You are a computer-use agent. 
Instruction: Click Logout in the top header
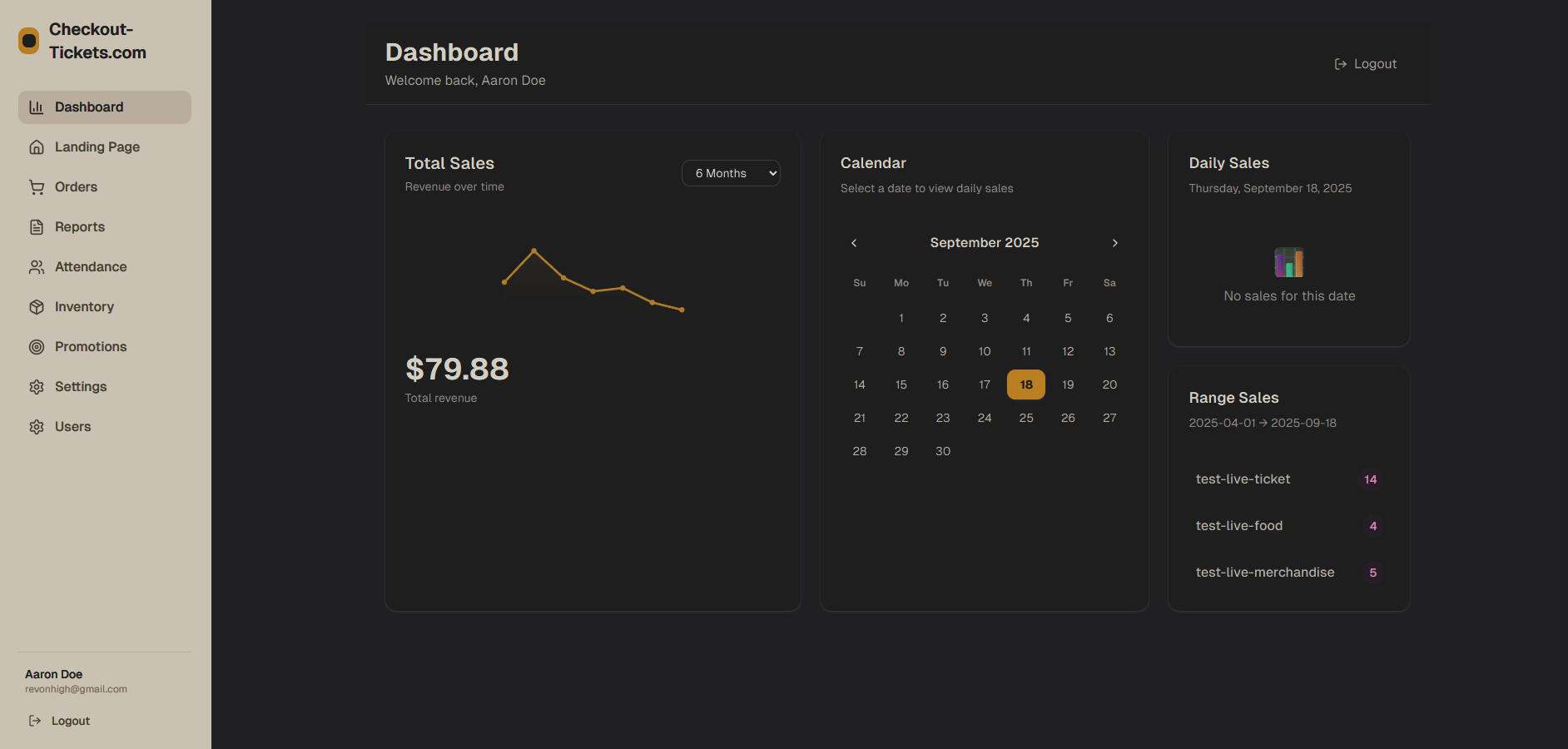point(1366,64)
